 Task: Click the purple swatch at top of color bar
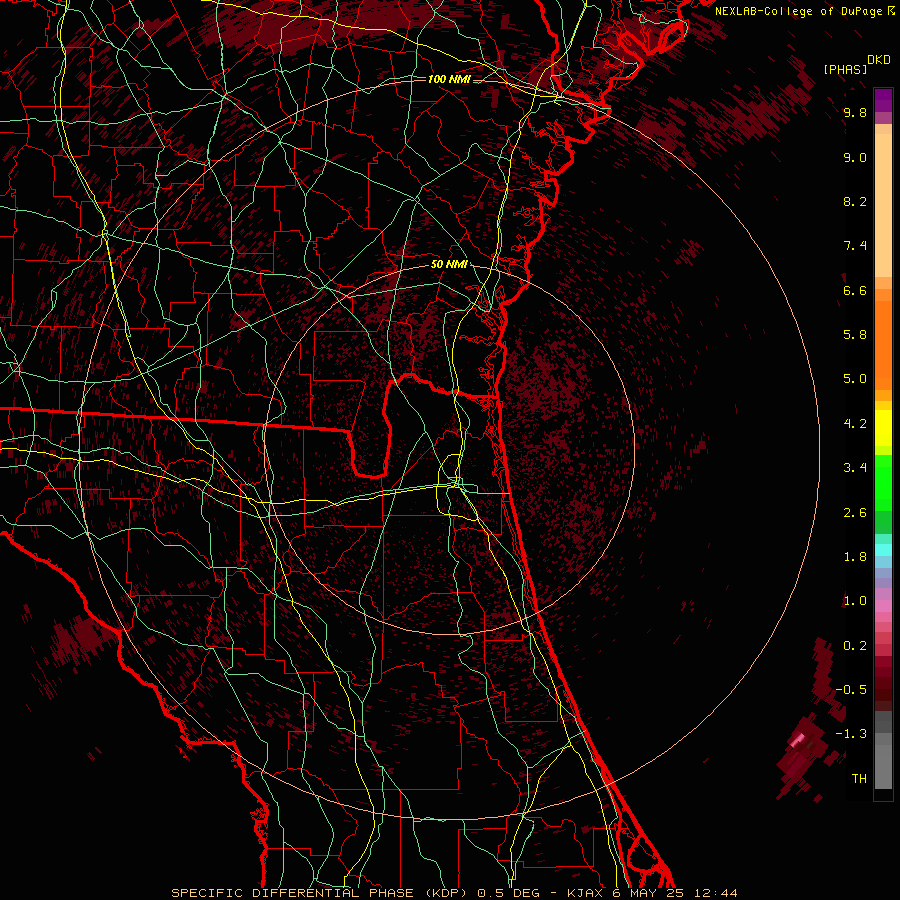(x=883, y=100)
